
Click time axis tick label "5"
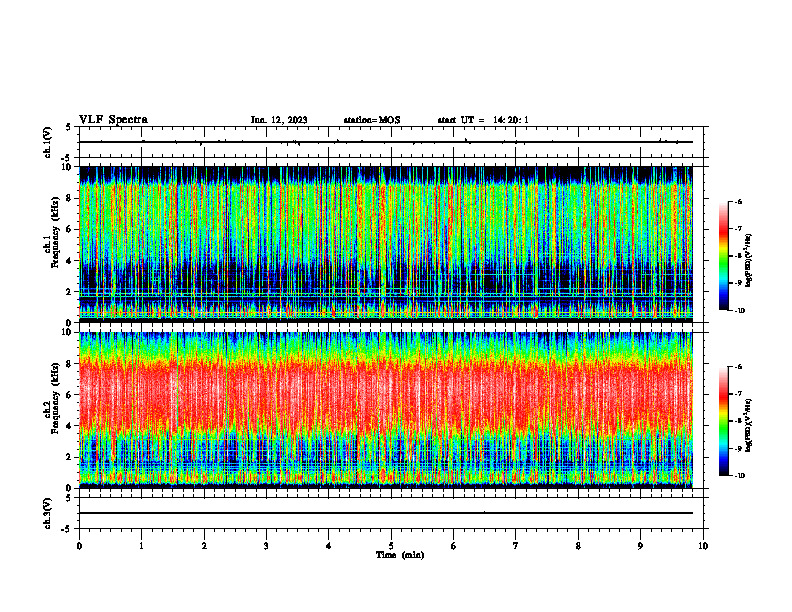pyautogui.click(x=391, y=546)
